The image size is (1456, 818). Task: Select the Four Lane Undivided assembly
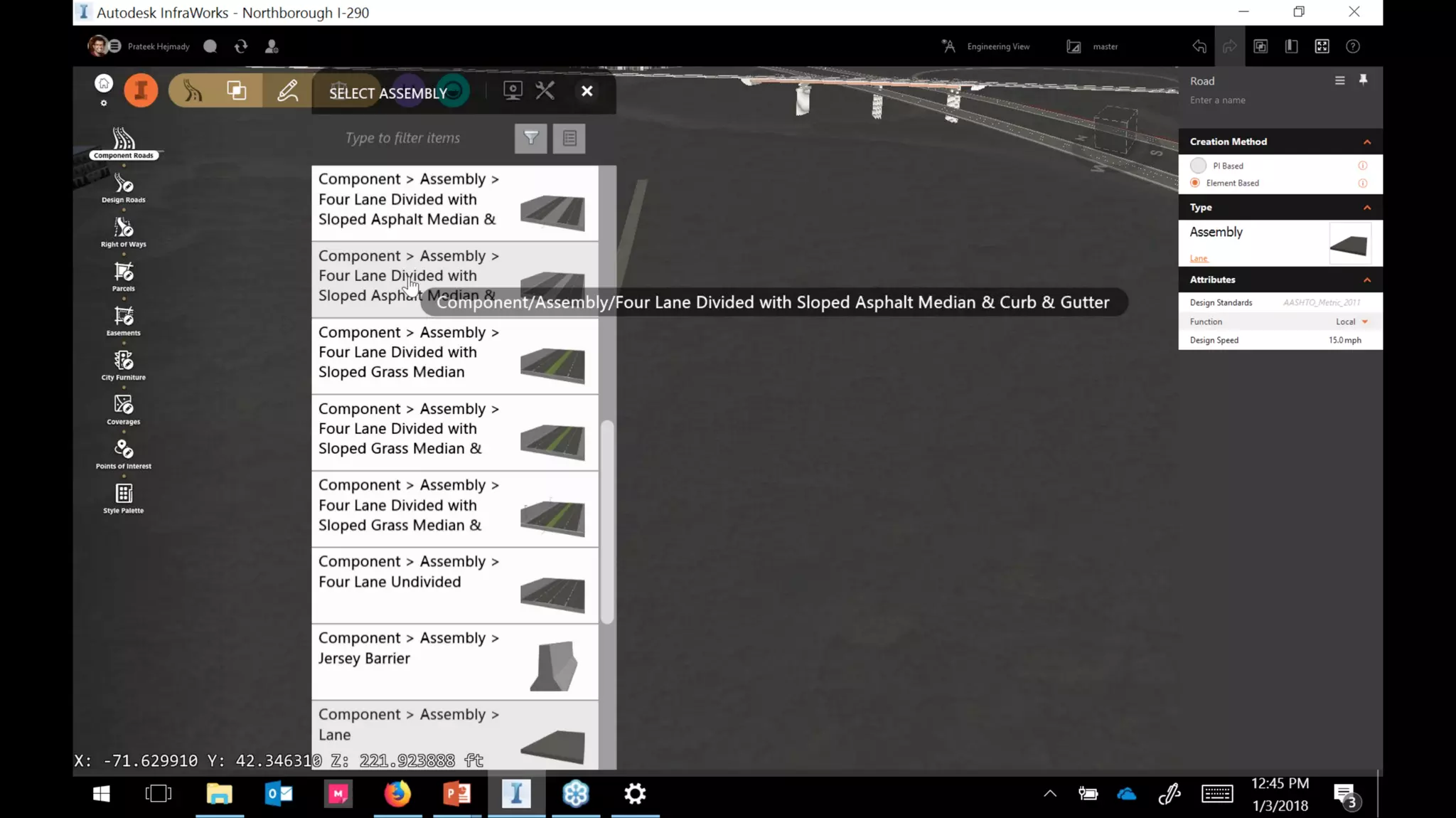455,585
